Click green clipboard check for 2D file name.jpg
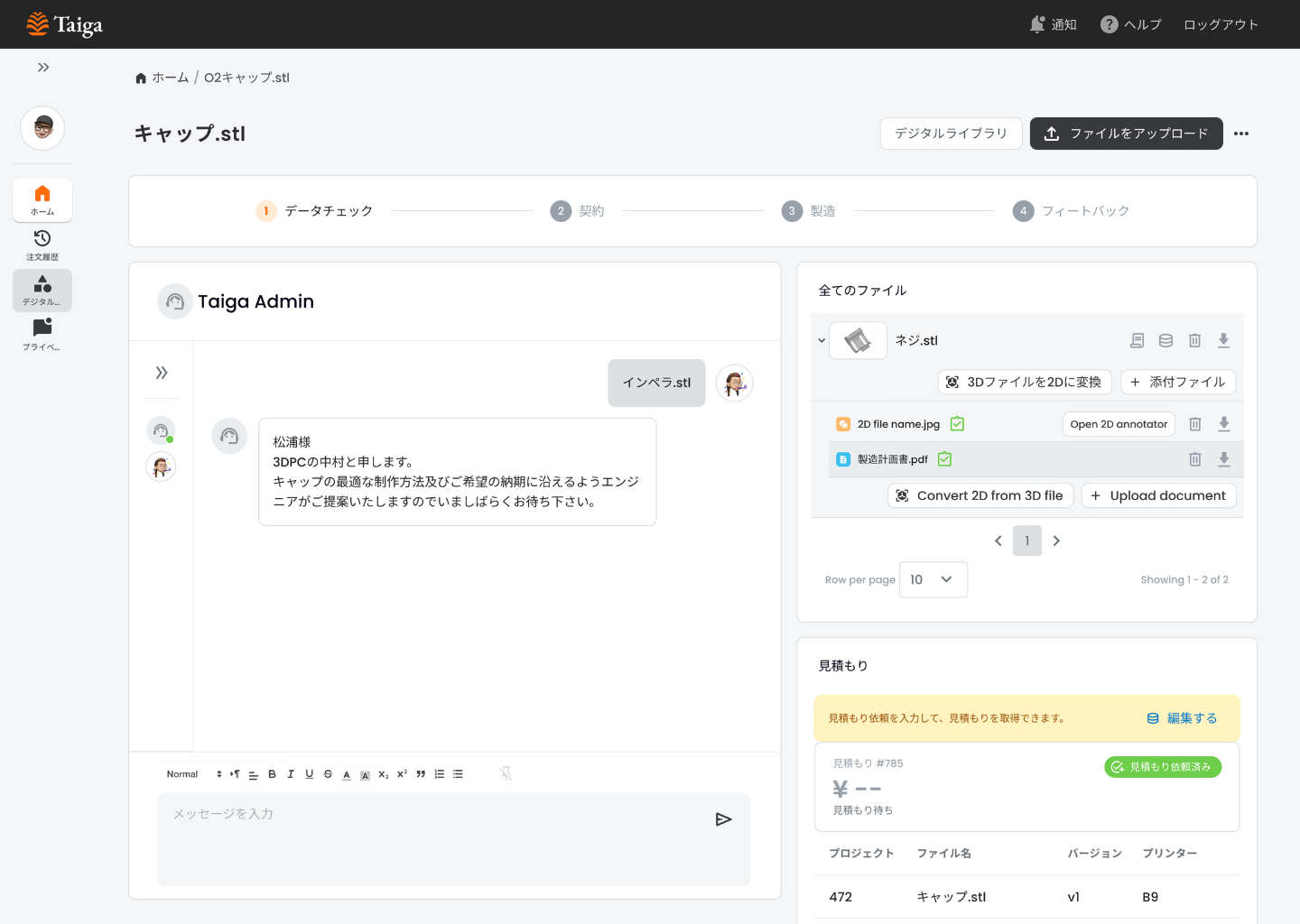This screenshot has width=1300, height=924. tap(958, 423)
